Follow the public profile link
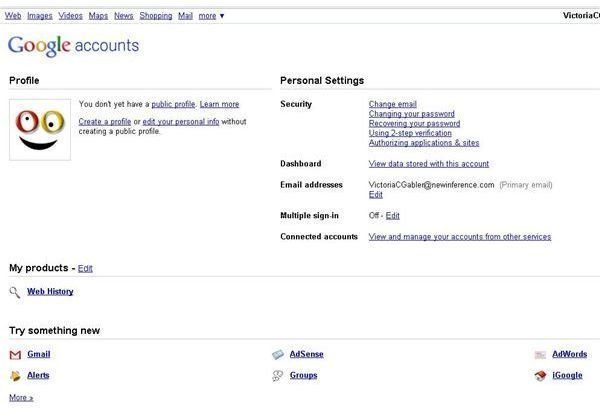This screenshot has width=600, height=418. point(173,104)
